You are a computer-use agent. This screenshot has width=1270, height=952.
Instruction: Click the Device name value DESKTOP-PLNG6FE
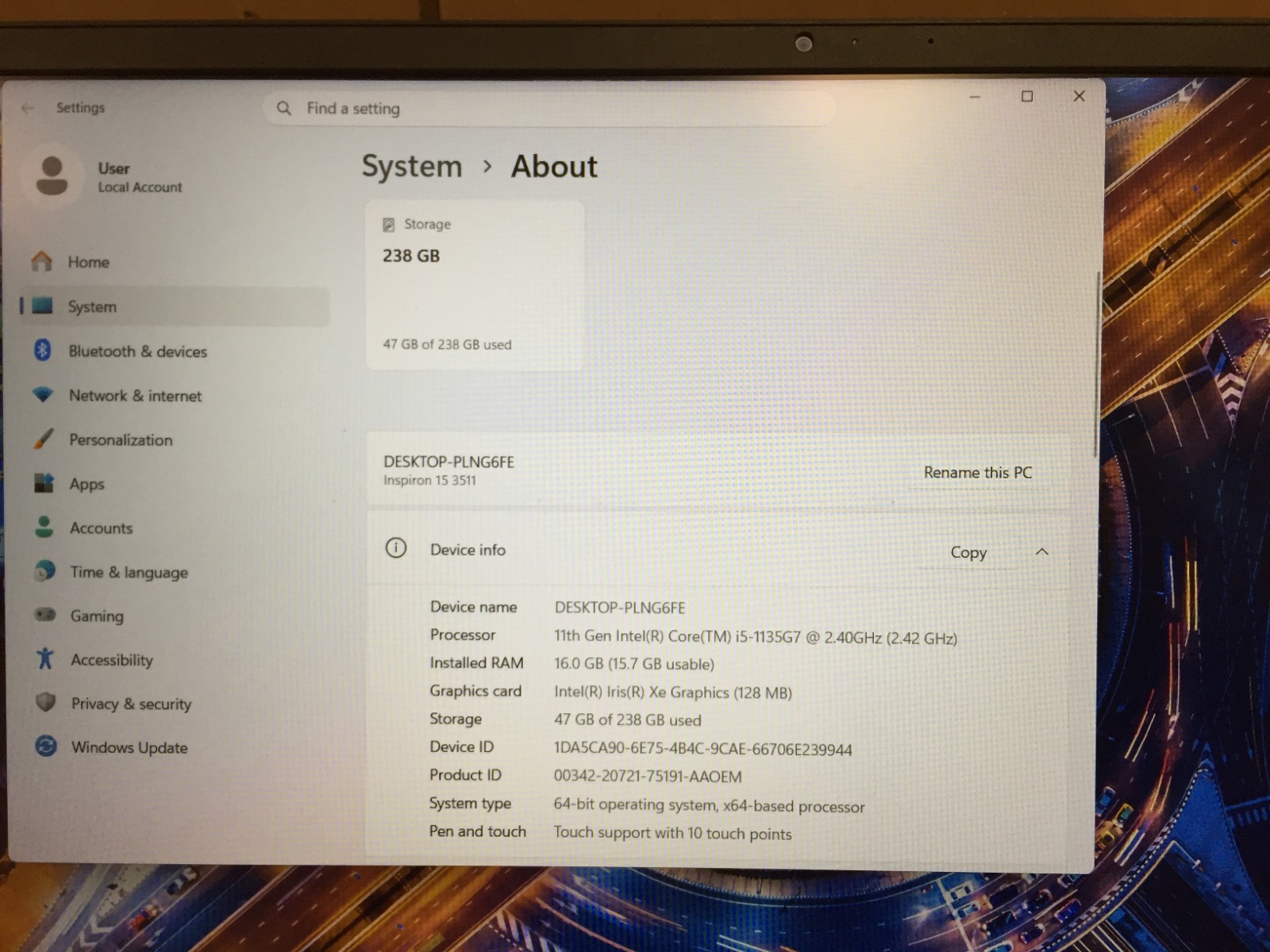click(x=620, y=608)
